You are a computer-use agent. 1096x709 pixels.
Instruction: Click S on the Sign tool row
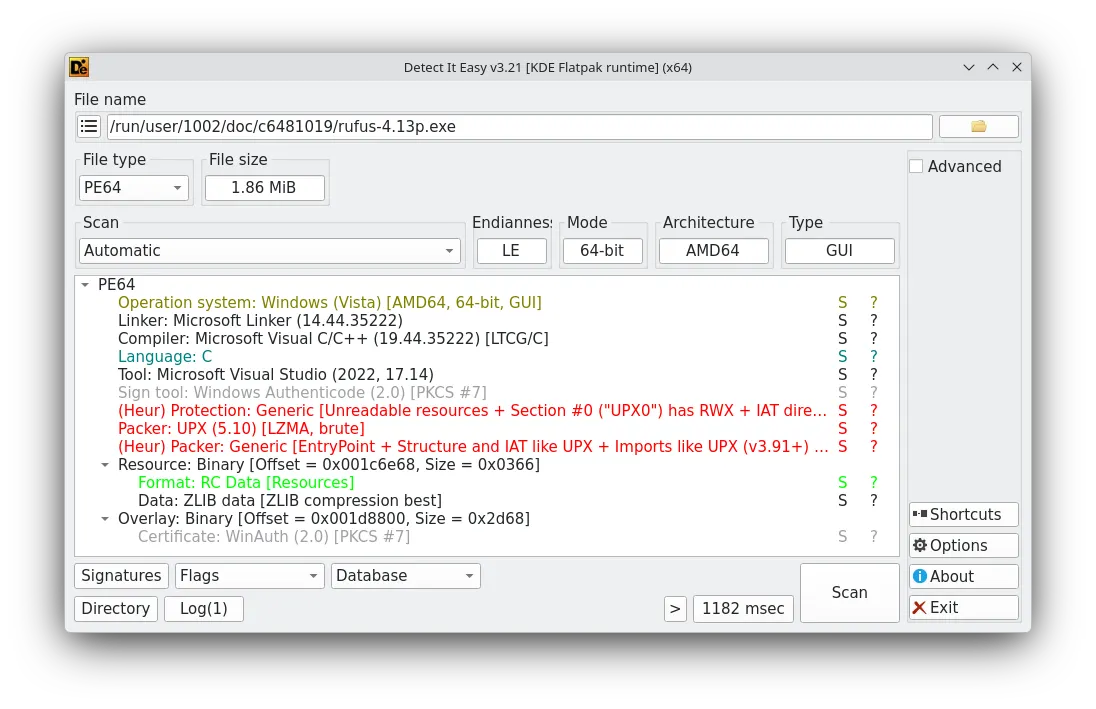click(x=842, y=392)
